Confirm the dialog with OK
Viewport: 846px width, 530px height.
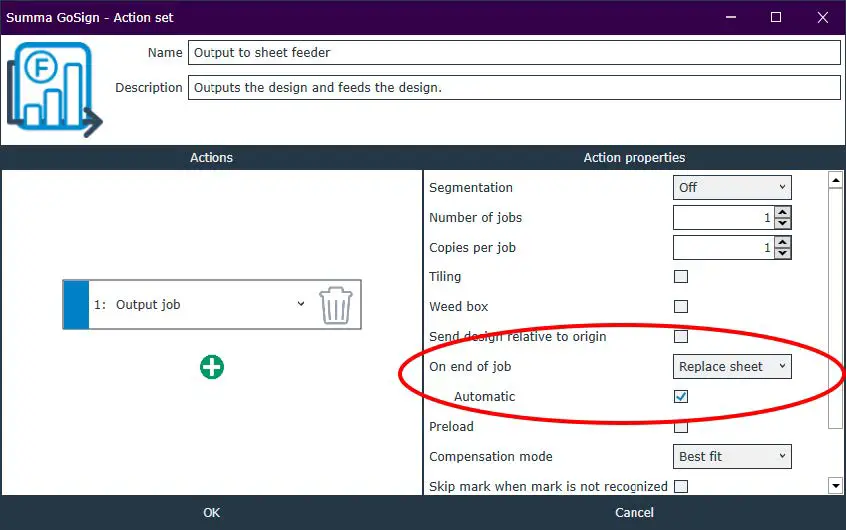(x=212, y=512)
